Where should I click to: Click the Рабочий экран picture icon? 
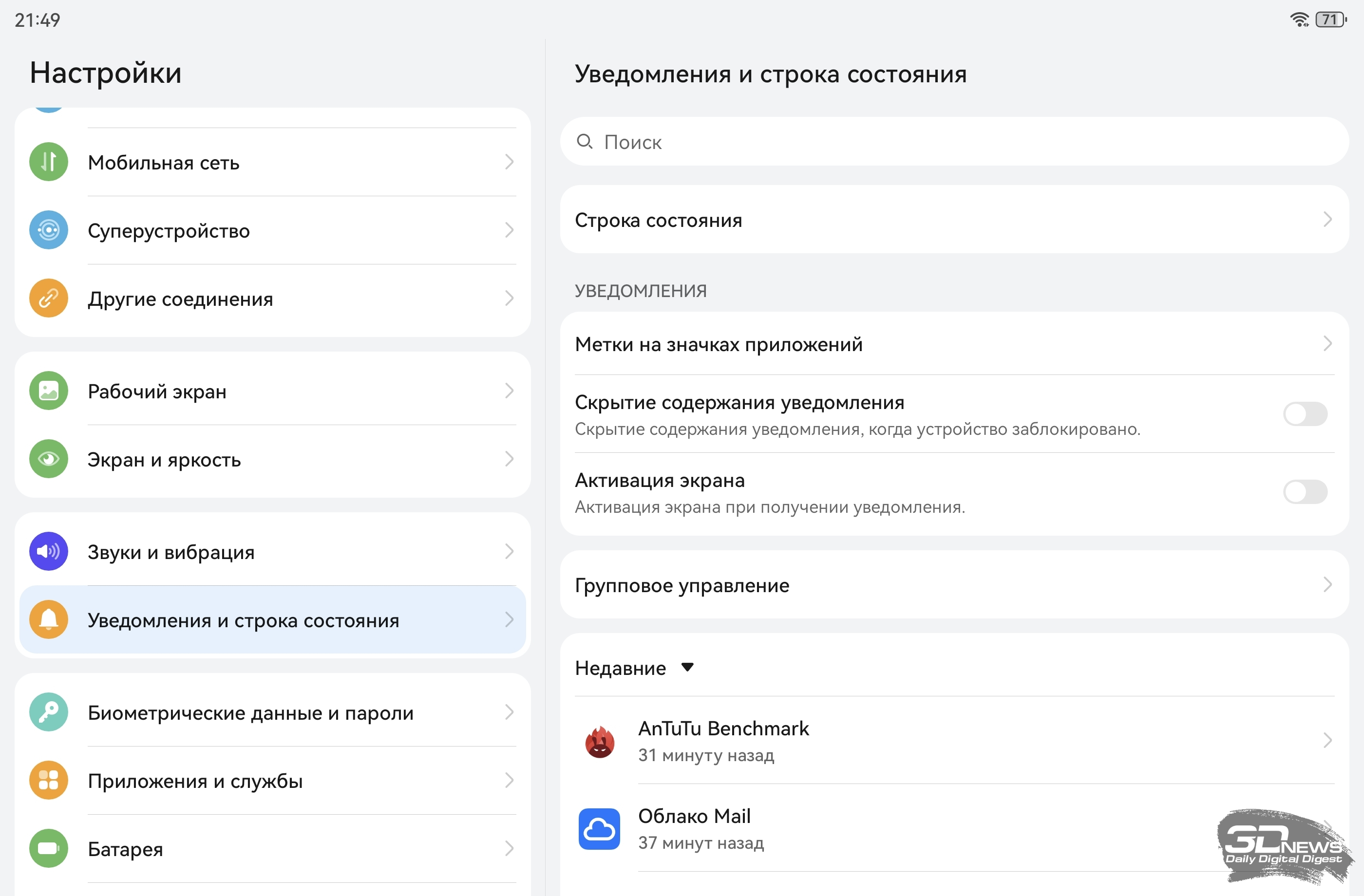pyautogui.click(x=49, y=392)
